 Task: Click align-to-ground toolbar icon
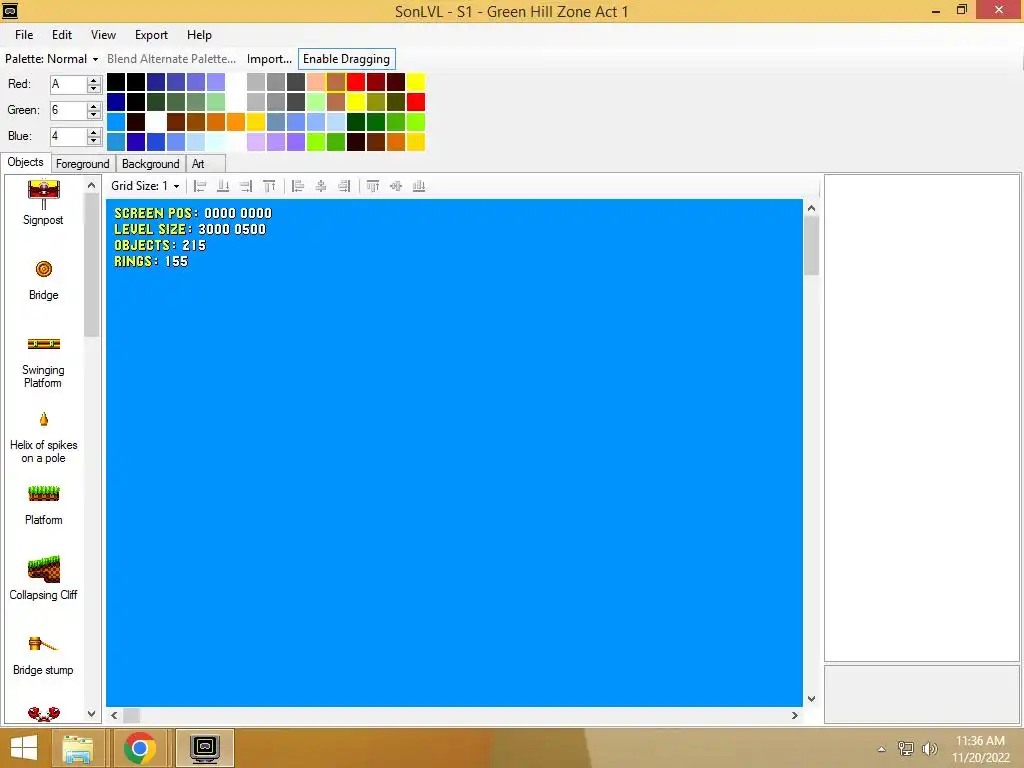point(223,186)
